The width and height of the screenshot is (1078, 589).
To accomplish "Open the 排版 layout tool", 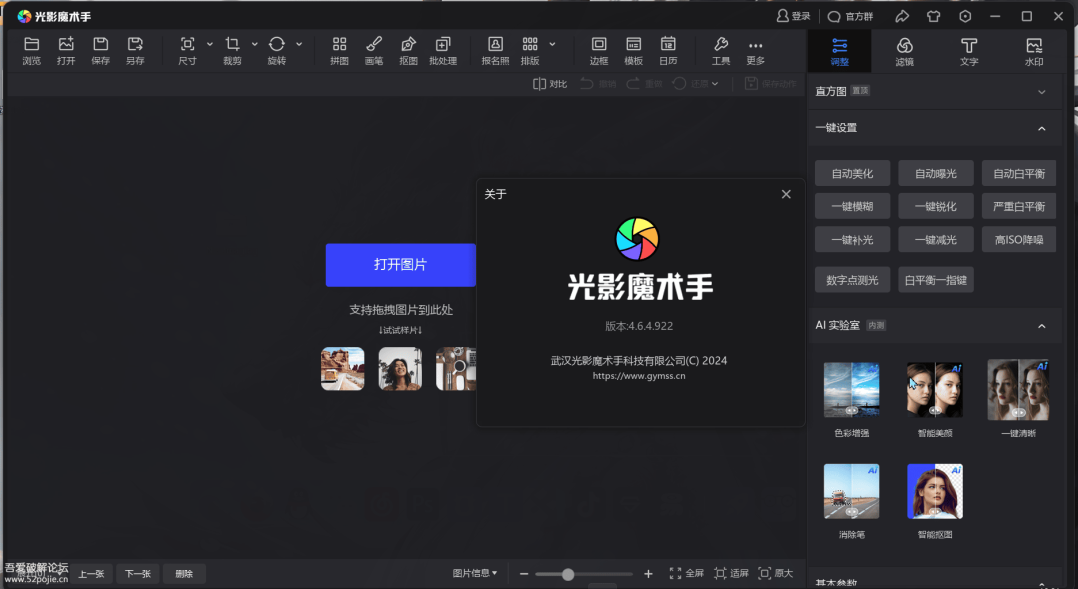I will [x=529, y=51].
